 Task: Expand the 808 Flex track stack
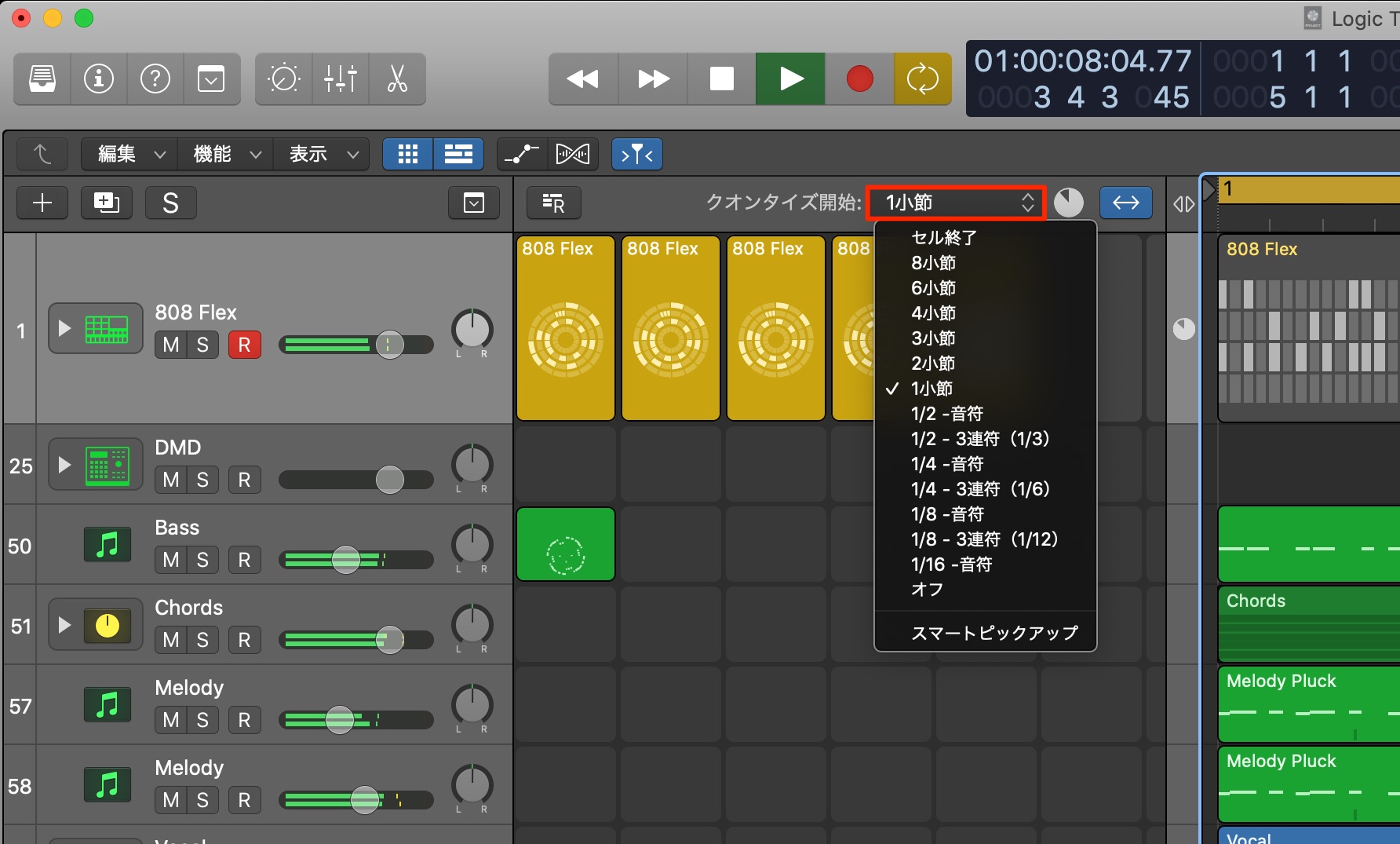point(64,328)
